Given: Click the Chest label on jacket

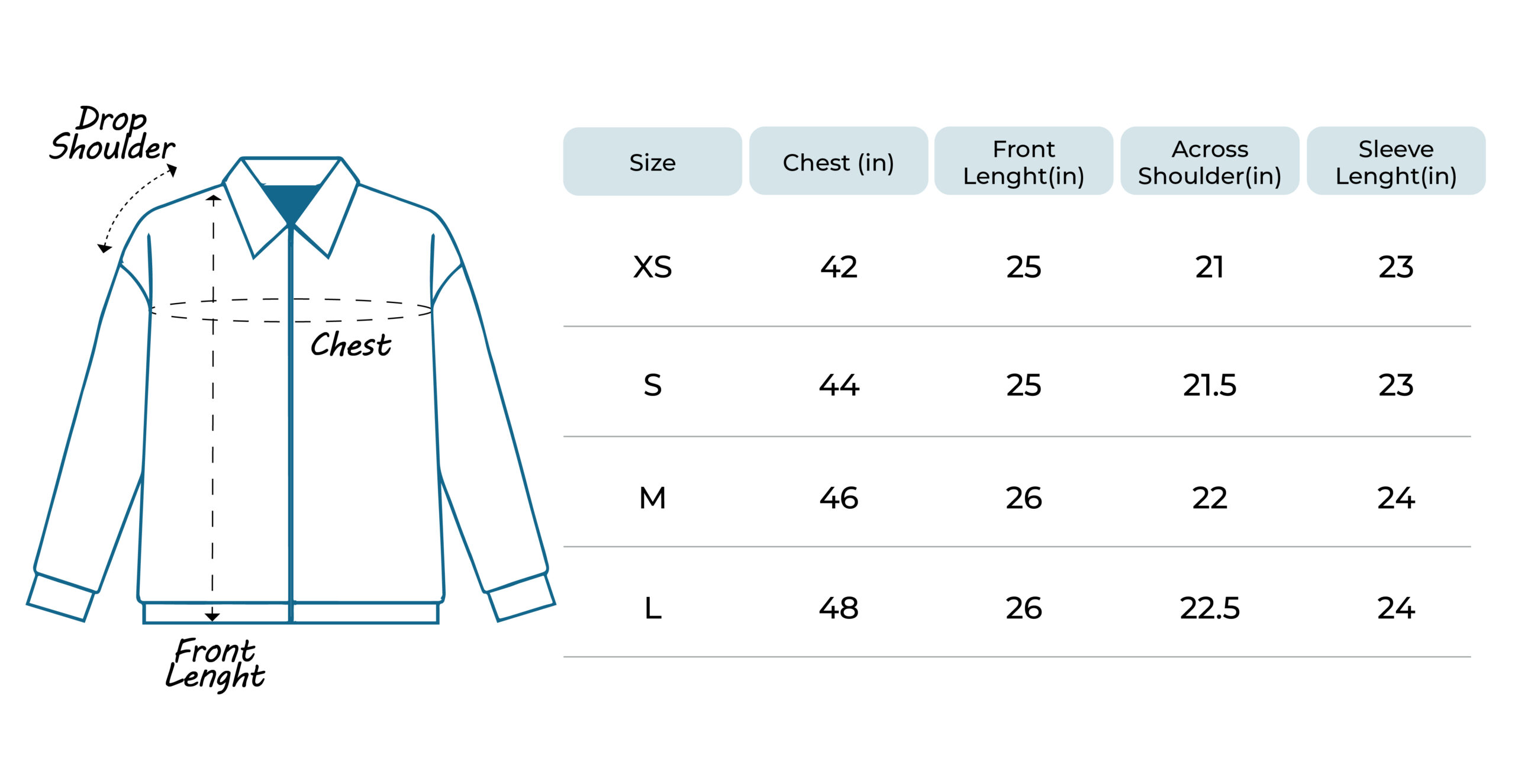Looking at the screenshot, I should (350, 344).
